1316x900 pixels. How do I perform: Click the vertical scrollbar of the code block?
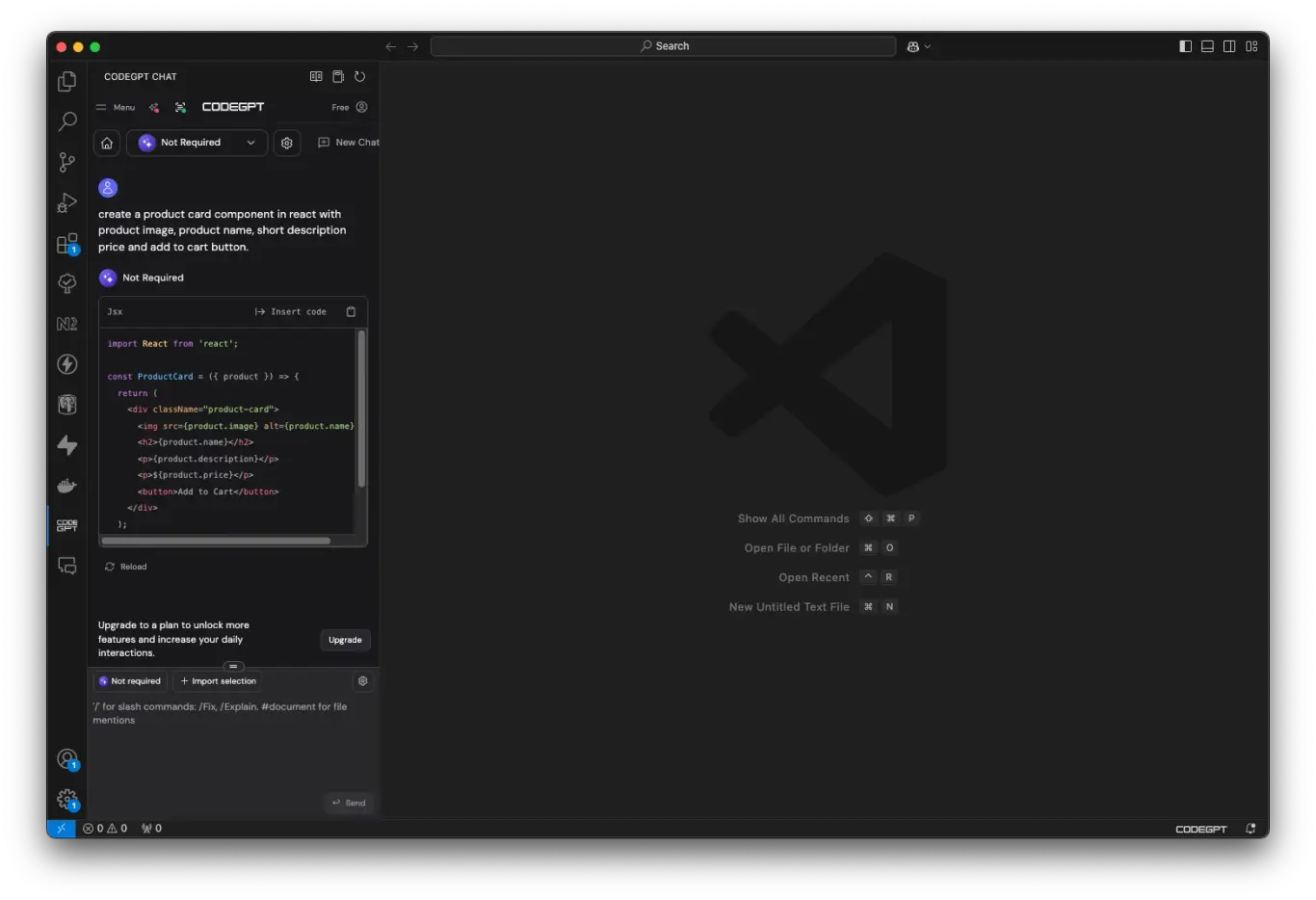(x=361, y=409)
